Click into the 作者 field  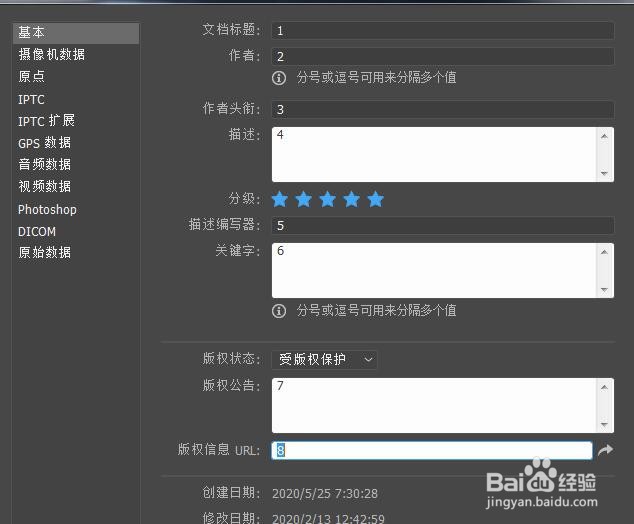[443, 56]
